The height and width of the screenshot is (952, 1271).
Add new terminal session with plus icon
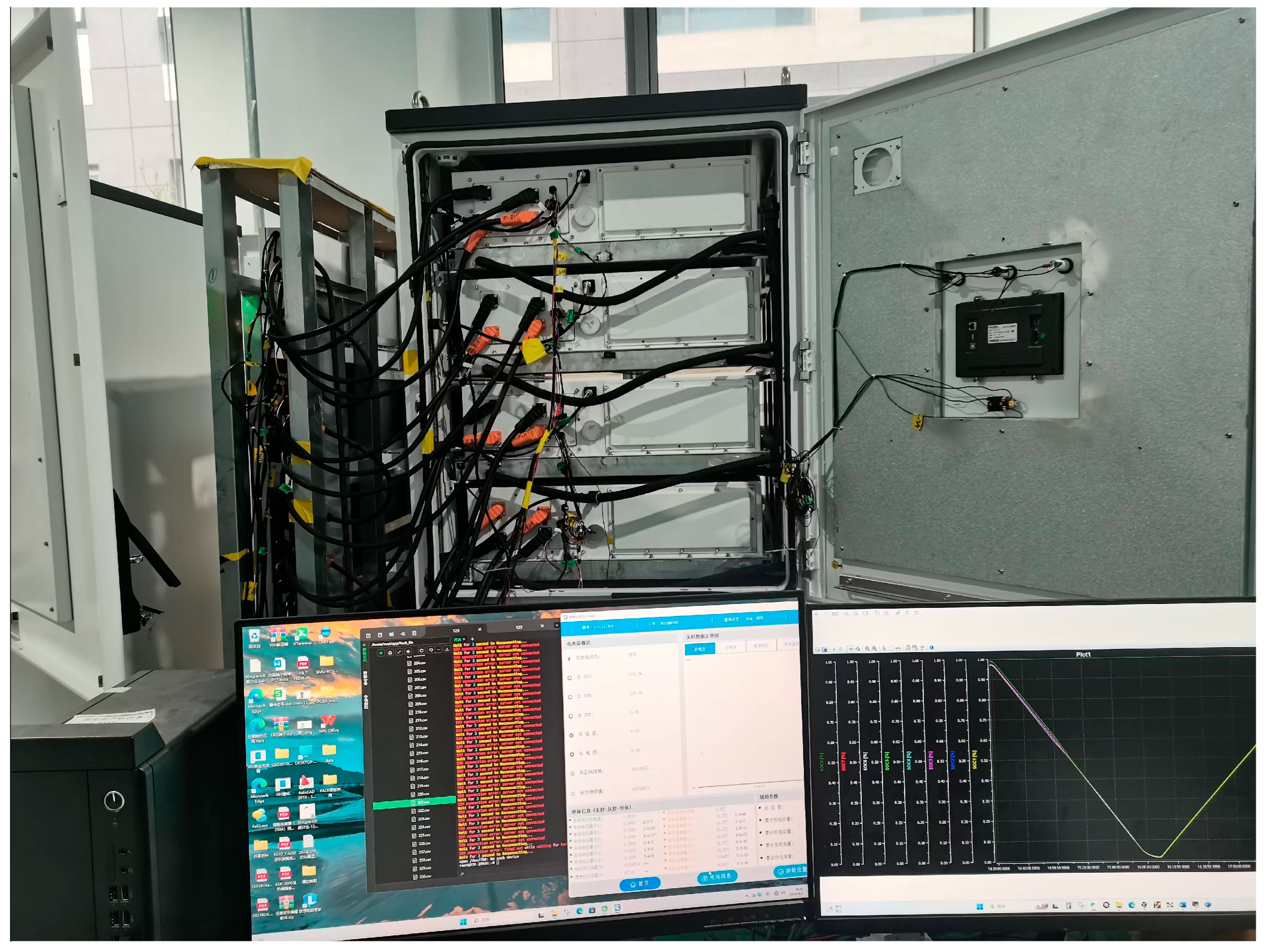click(x=473, y=639)
